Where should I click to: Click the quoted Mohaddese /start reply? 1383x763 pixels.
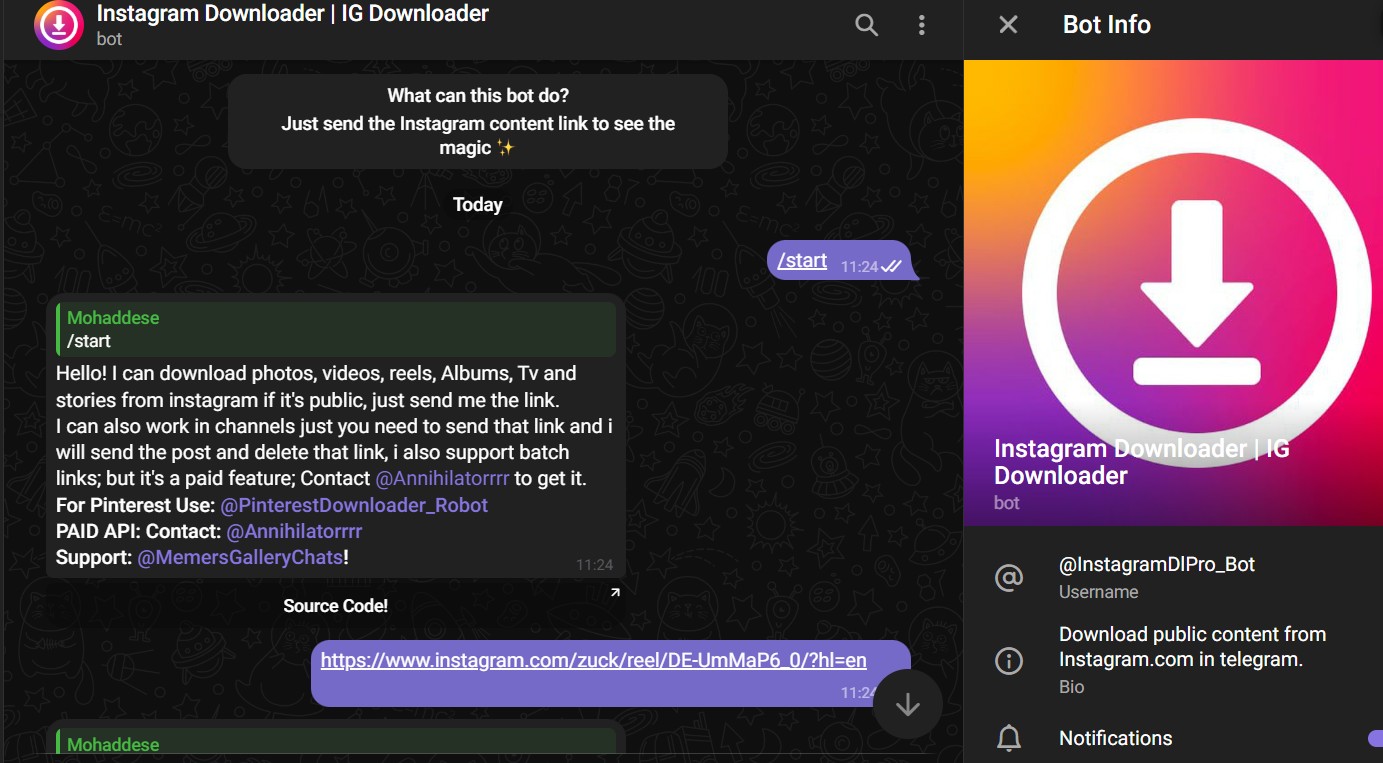coord(336,329)
